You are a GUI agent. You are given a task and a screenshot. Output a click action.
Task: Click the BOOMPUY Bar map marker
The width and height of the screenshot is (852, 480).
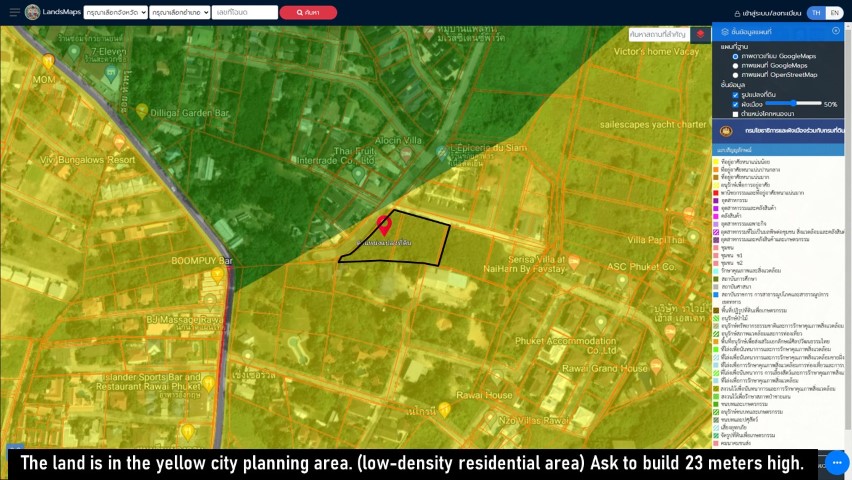[x=218, y=276]
